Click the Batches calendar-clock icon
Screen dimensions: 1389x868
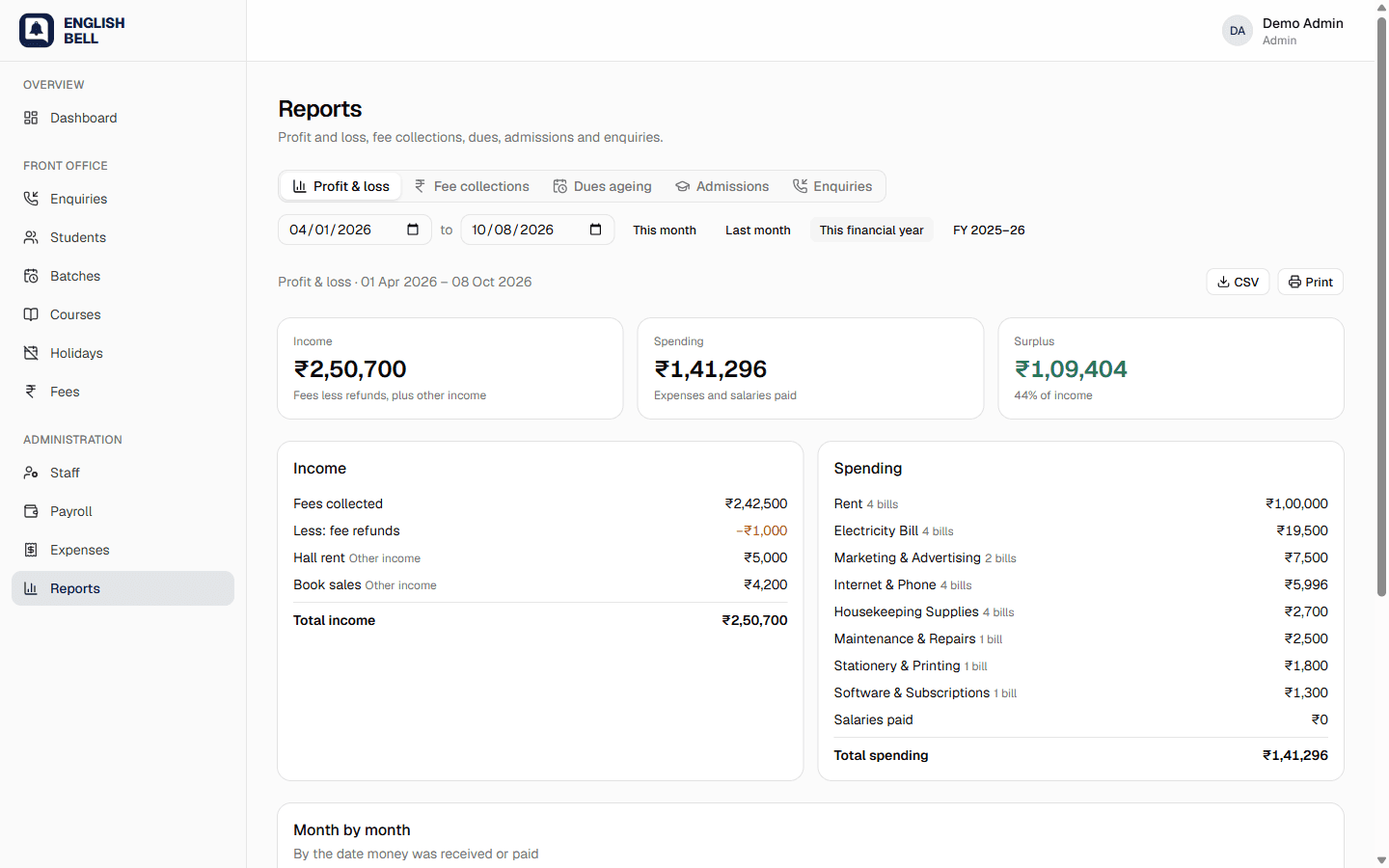31,276
